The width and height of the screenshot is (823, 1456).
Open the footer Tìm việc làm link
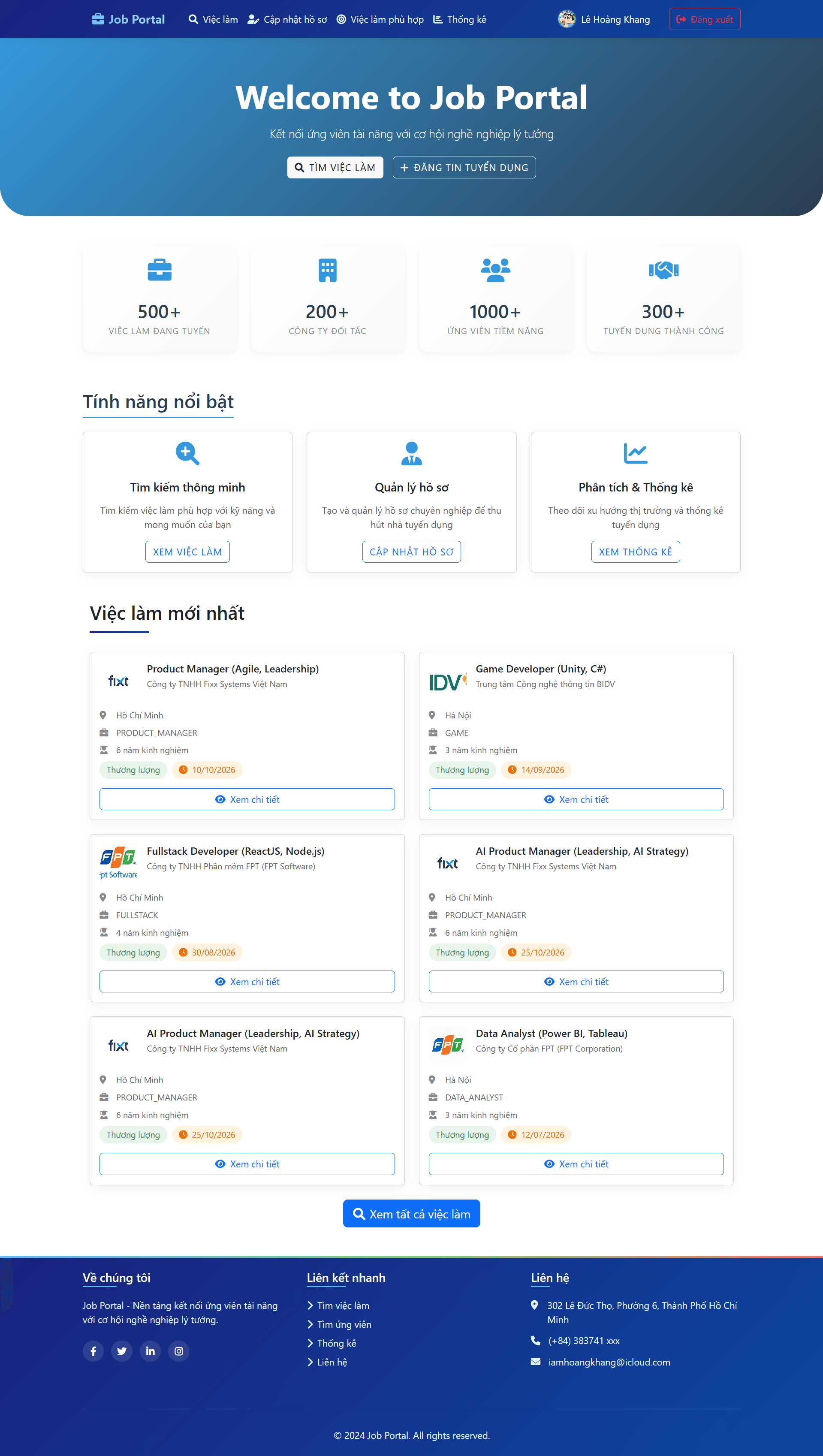click(338, 1305)
